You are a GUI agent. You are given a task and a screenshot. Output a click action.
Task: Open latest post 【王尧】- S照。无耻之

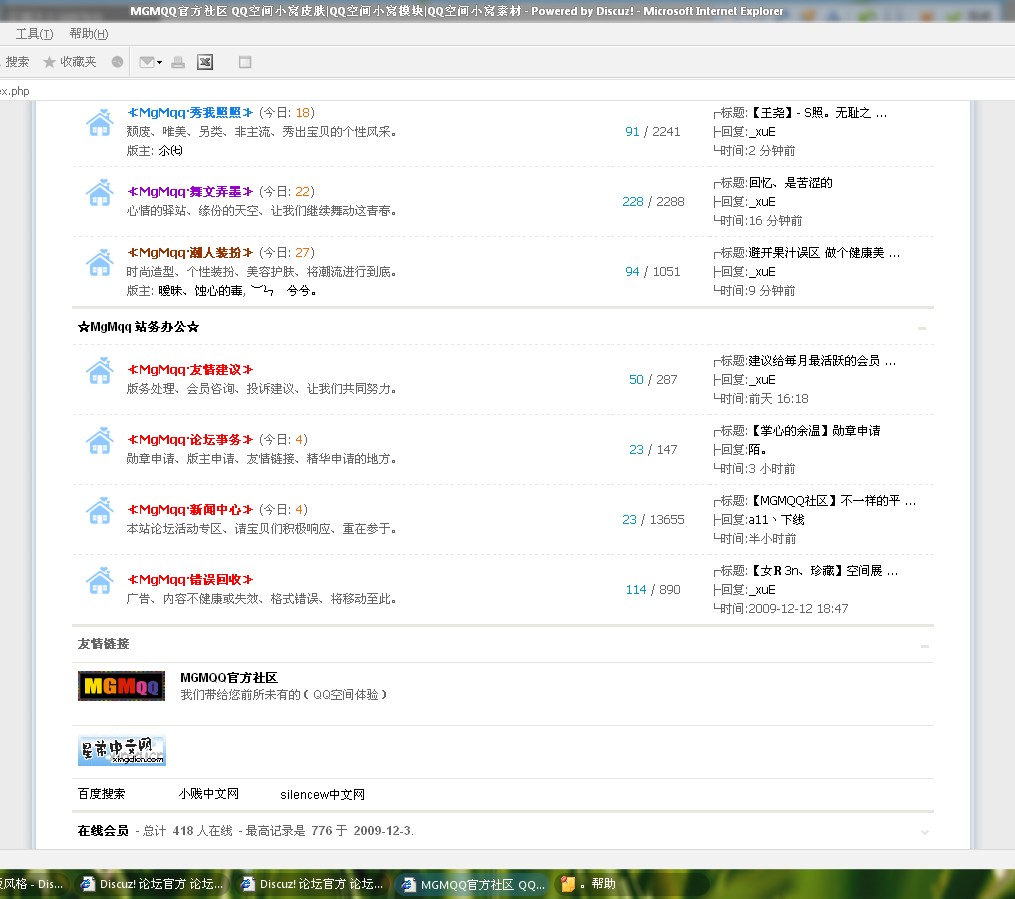[818, 113]
